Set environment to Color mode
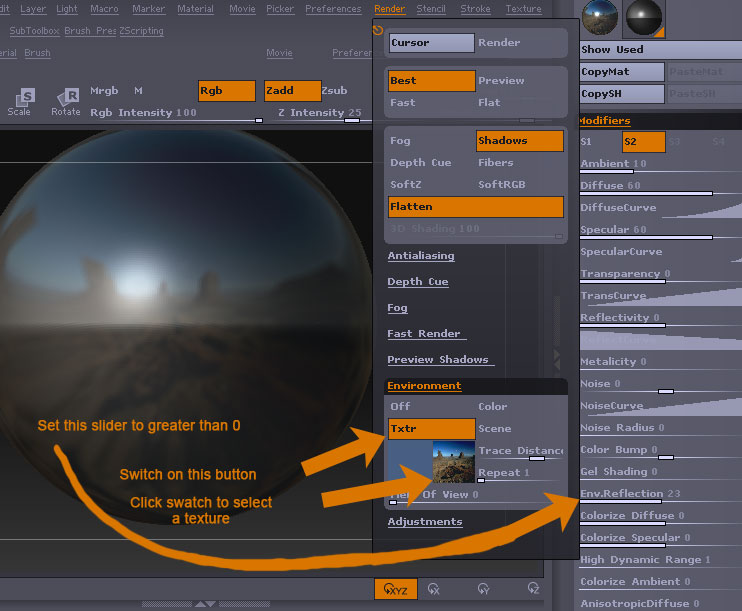Viewport: 742px width, 611px height. (493, 406)
